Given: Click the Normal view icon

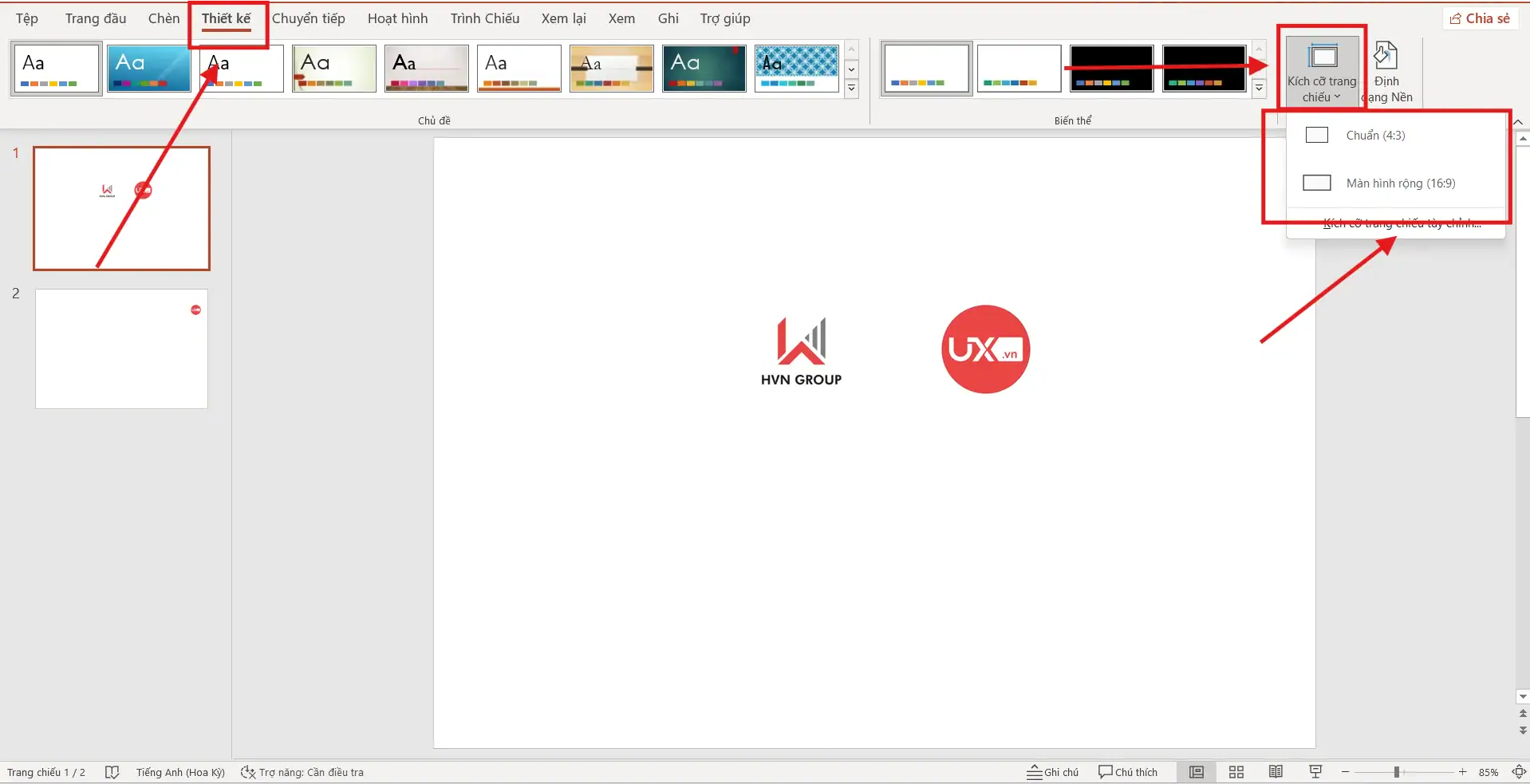Looking at the screenshot, I should point(1197,772).
